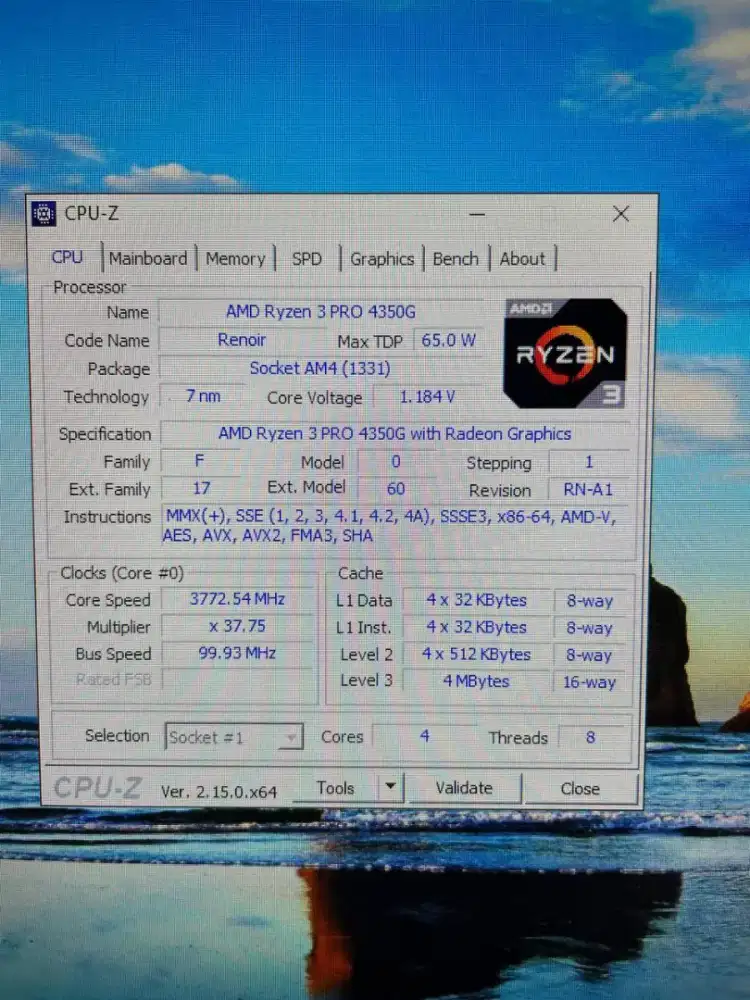Click the Level 3 16-way associativity value
The height and width of the screenshot is (1000, 750).
coord(590,682)
